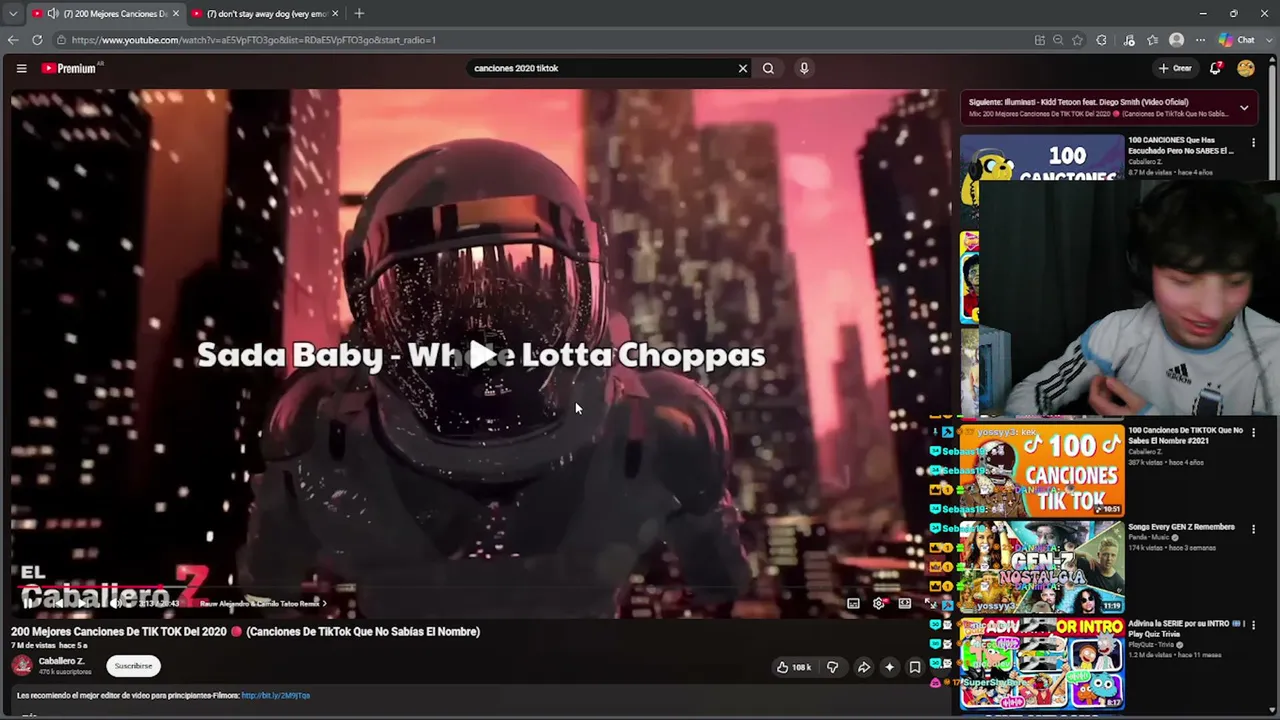Open options for Adivina la SERIE video
The height and width of the screenshot is (720, 1280).
pos(1253,625)
